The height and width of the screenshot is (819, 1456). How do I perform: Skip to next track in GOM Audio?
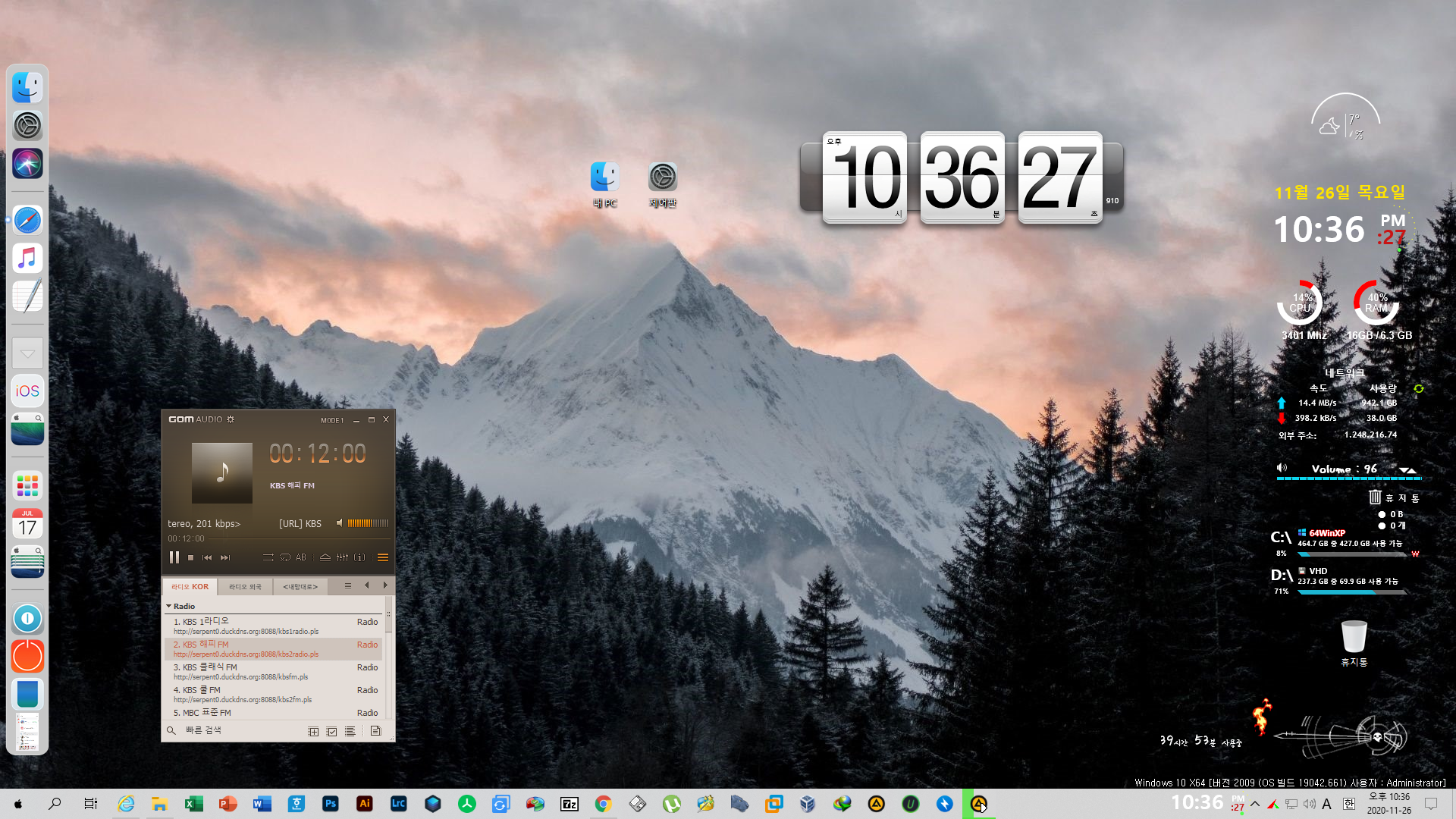225,557
